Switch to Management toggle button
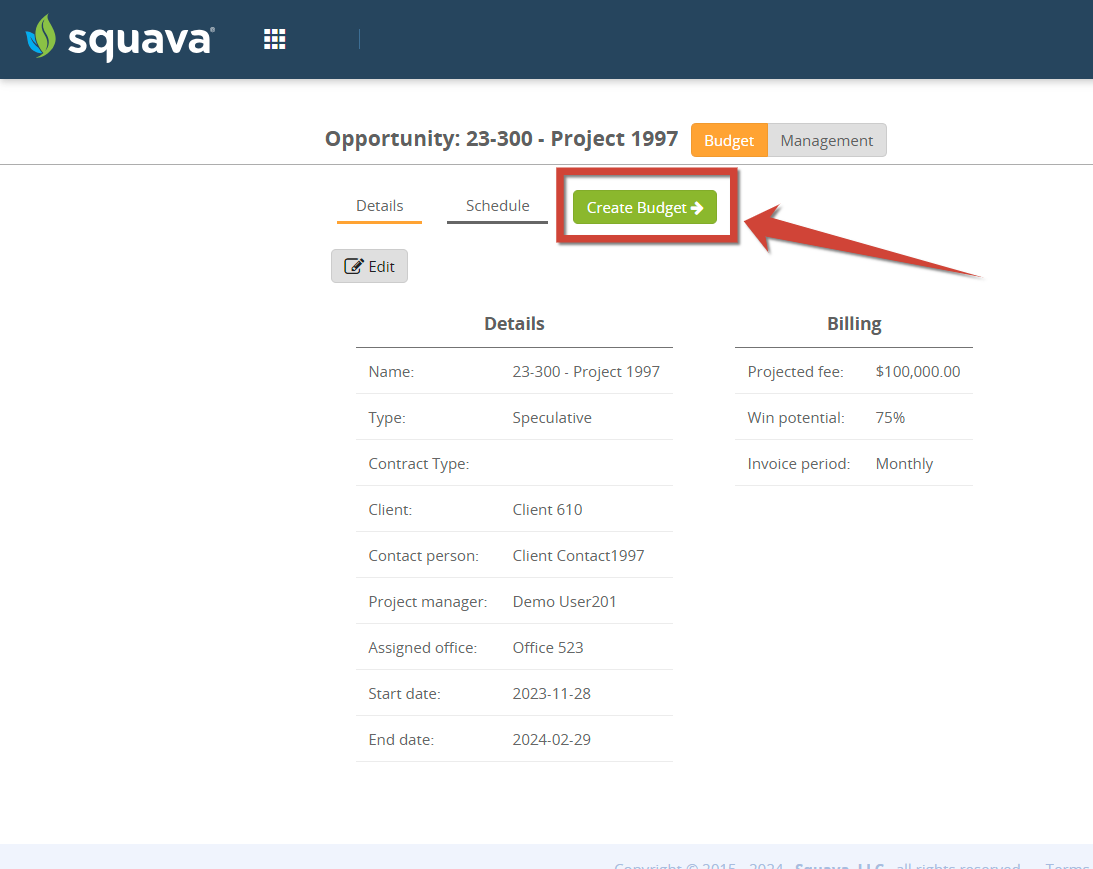The height and width of the screenshot is (869, 1093). [x=827, y=140]
